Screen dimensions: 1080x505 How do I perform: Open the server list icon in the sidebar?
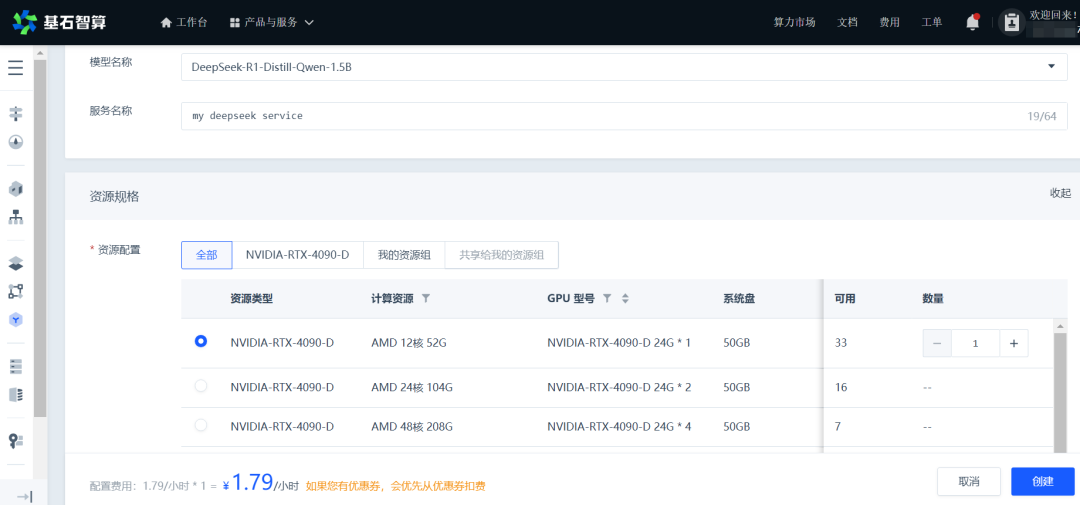click(15, 366)
